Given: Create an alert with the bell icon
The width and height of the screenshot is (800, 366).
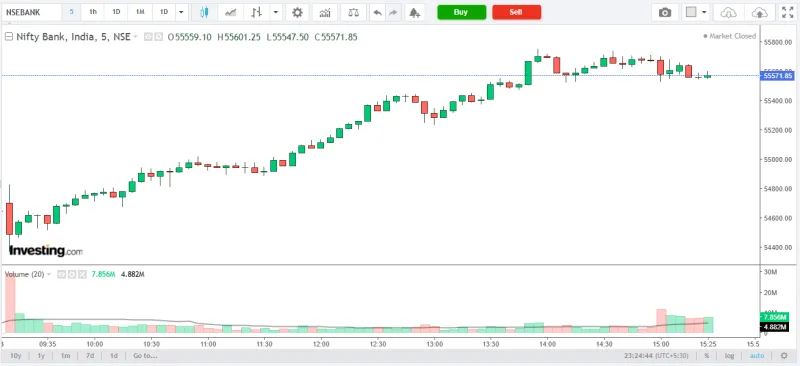Looking at the screenshot, I should pyautogui.click(x=415, y=12).
